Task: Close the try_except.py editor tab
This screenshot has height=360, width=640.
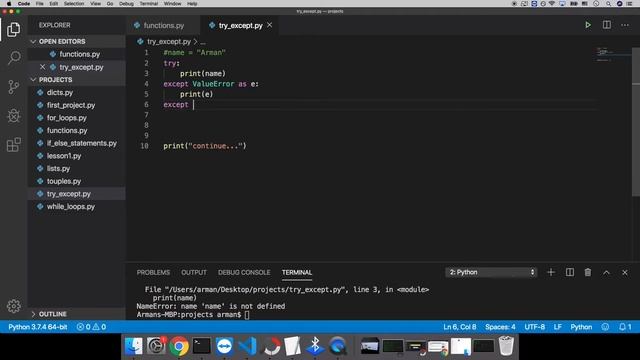Action: tap(269, 25)
